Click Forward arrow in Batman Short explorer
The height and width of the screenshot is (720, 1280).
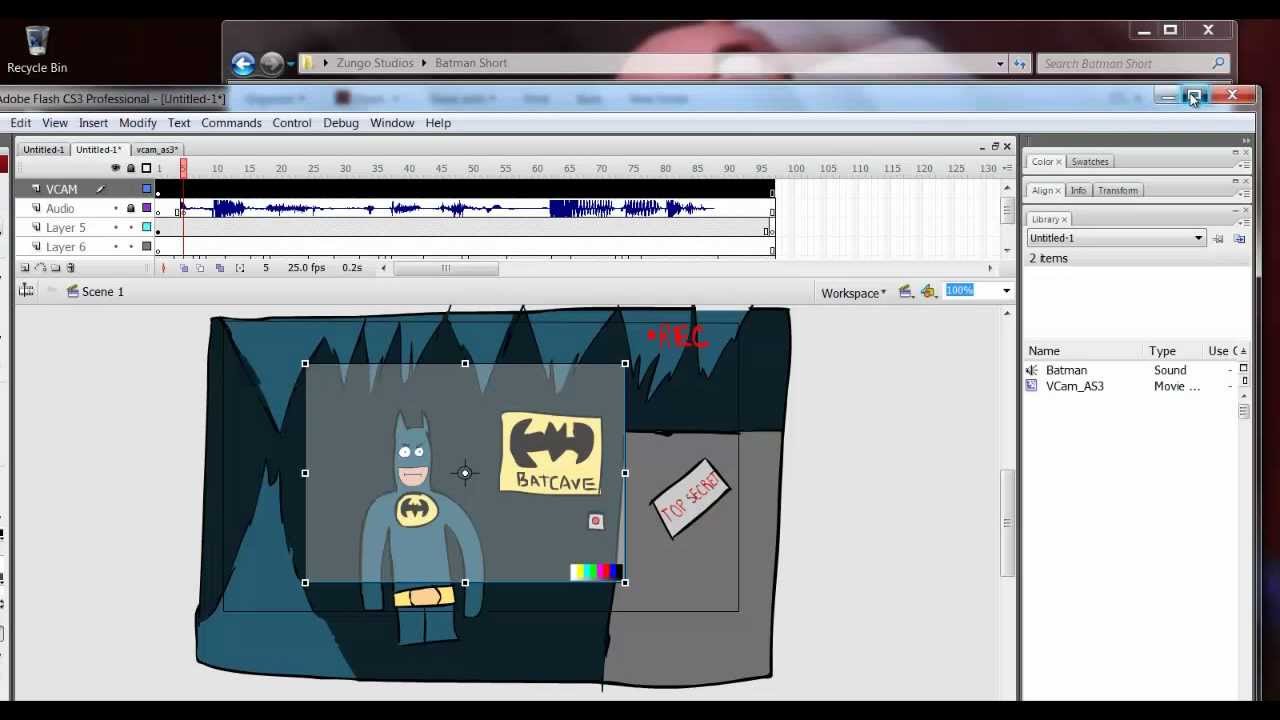pyautogui.click(x=271, y=64)
